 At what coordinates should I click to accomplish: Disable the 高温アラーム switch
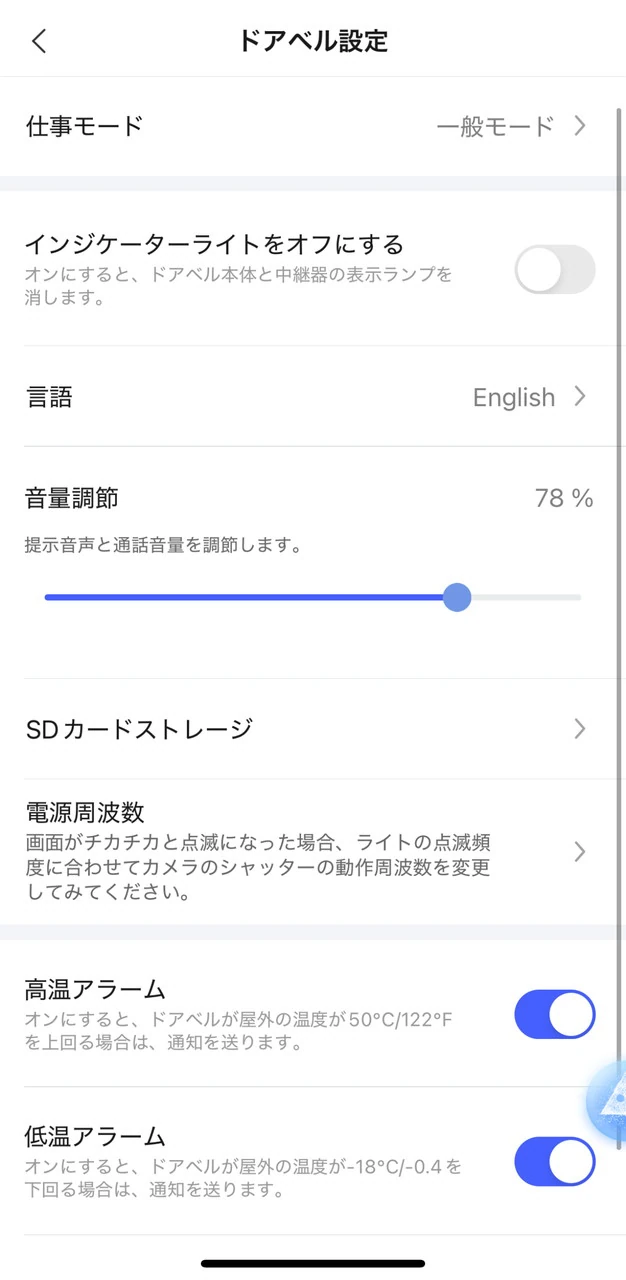pos(554,1015)
